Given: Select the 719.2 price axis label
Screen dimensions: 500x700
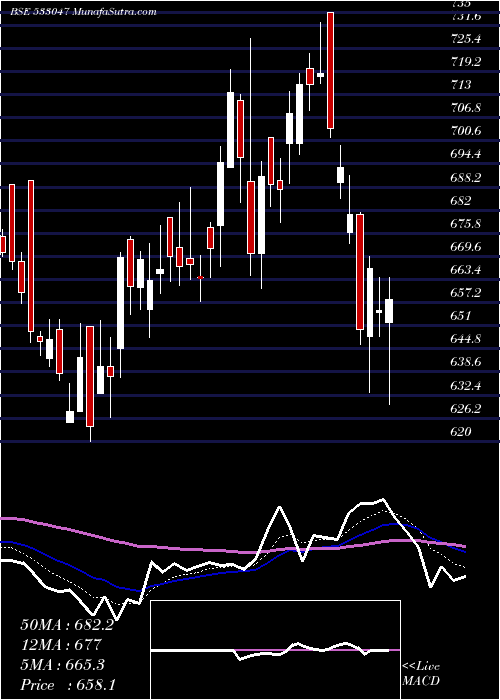Looking at the screenshot, I should 466,62.
